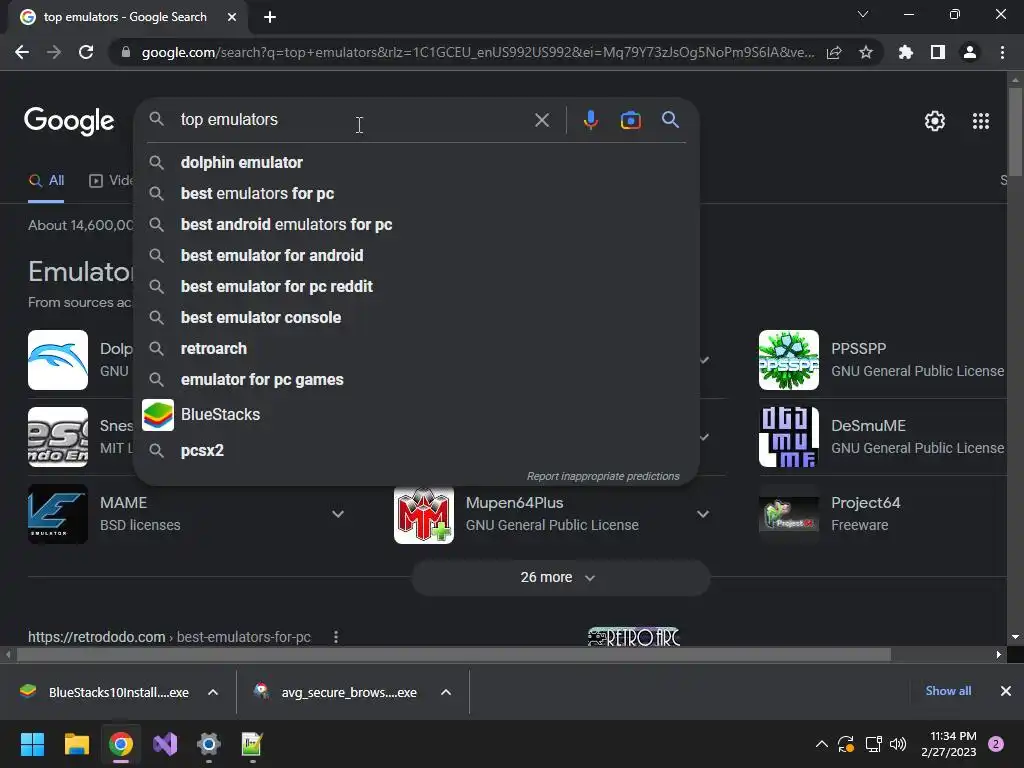1024x768 pixels.
Task: Choose the dolphin emulator suggestion
Action: click(x=417, y=162)
